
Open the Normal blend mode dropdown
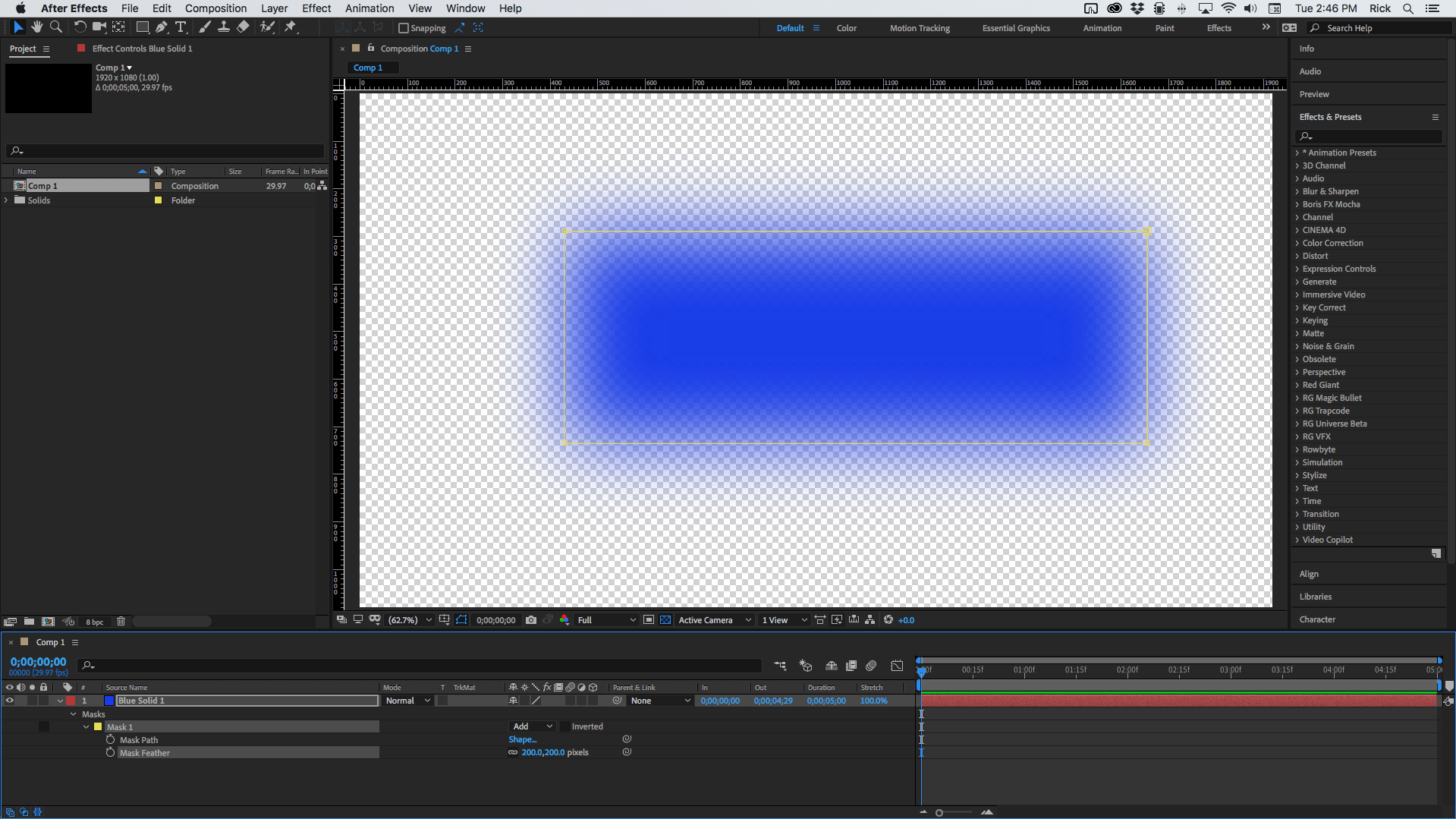click(x=407, y=701)
